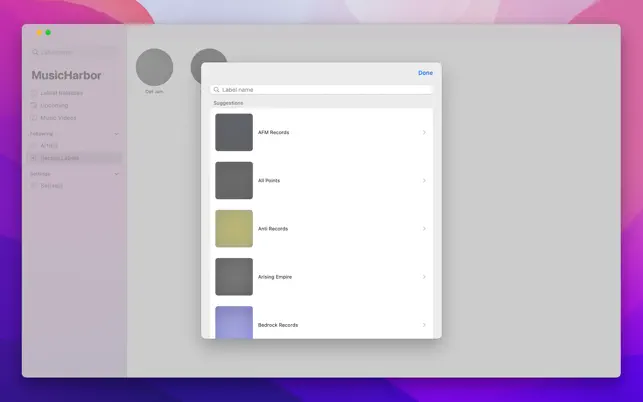The image size is (643, 402).
Task: Open Upcoming in sidebar
Action: (x=54, y=105)
